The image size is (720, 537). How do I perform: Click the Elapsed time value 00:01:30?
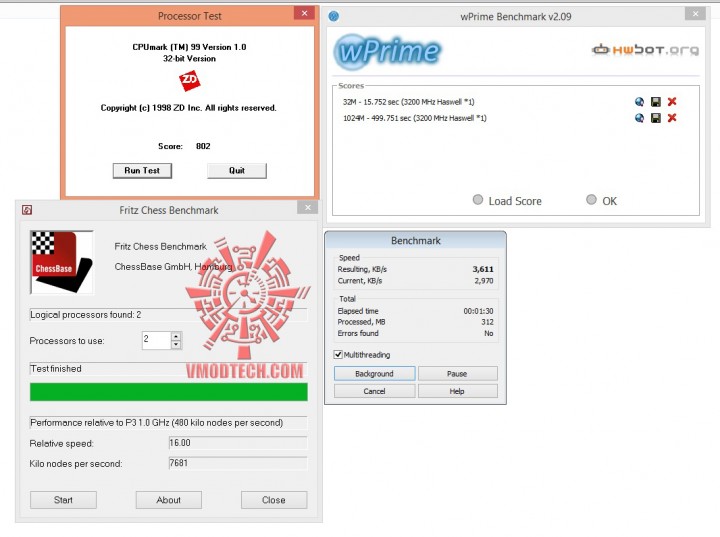(478, 311)
